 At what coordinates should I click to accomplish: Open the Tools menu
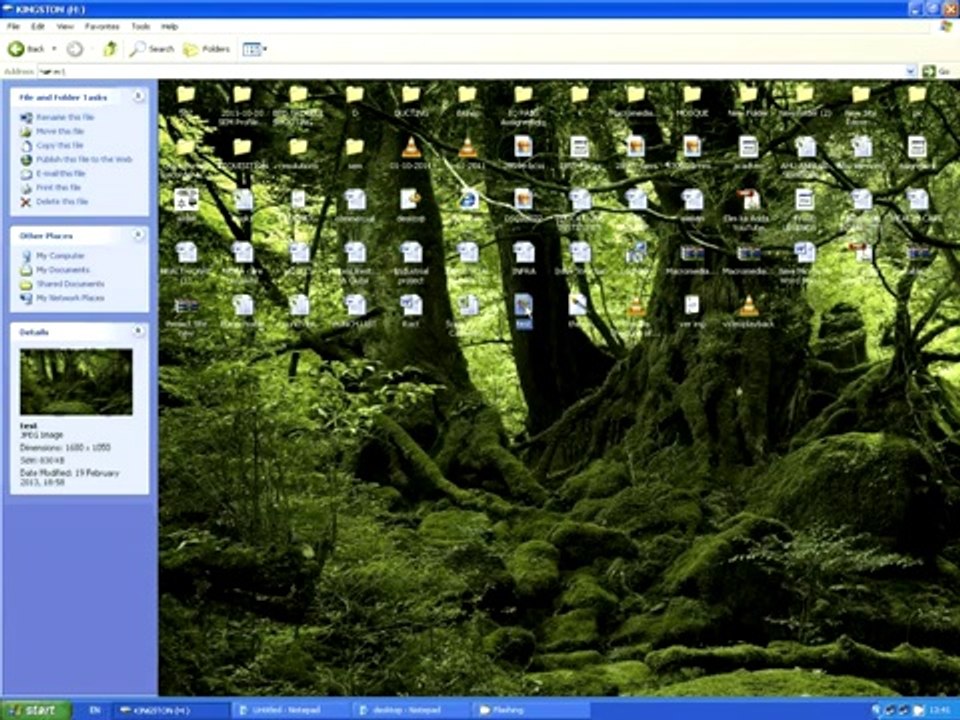(x=140, y=26)
